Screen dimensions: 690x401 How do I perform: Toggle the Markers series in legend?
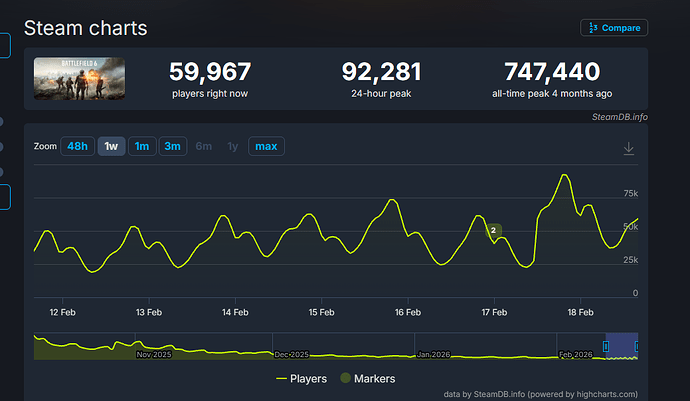tap(368, 379)
